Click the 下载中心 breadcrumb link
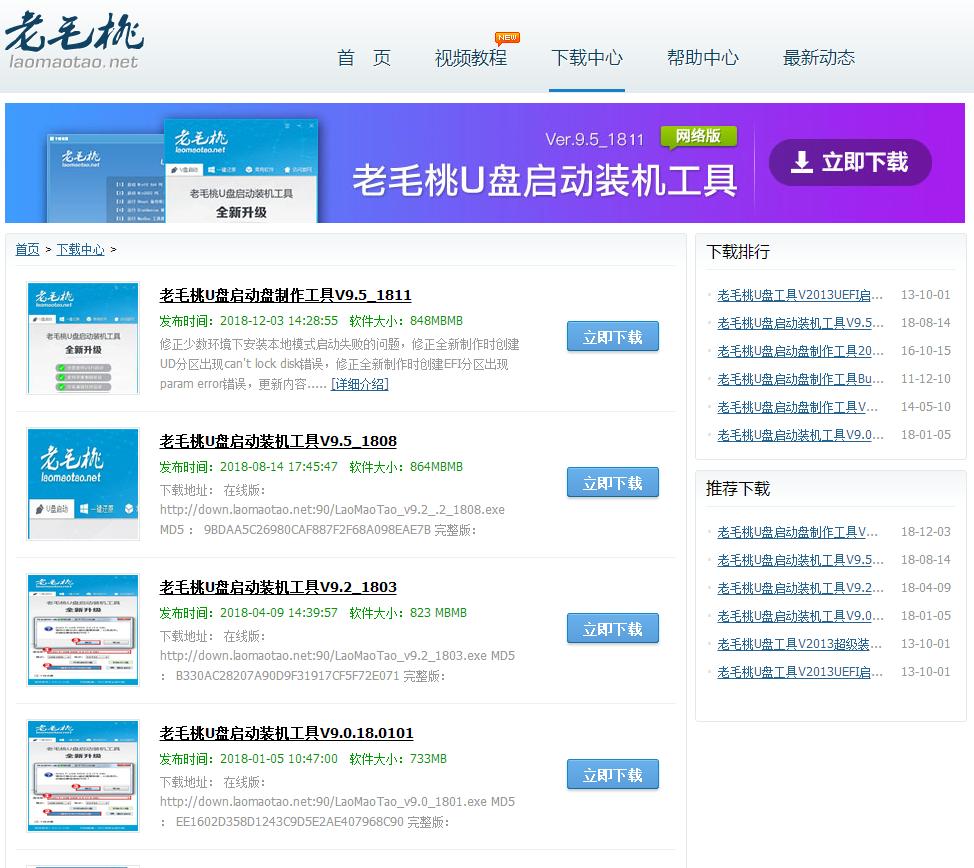974x868 pixels. tap(79, 249)
